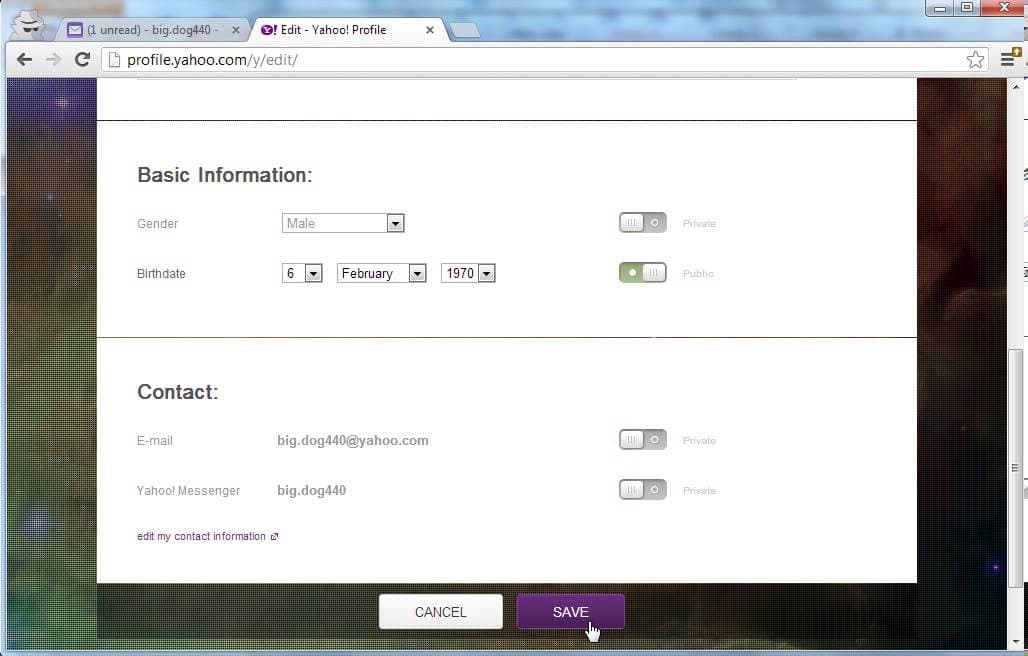The width and height of the screenshot is (1028, 656).
Task: Click page icon in address bar
Action: tap(114, 60)
